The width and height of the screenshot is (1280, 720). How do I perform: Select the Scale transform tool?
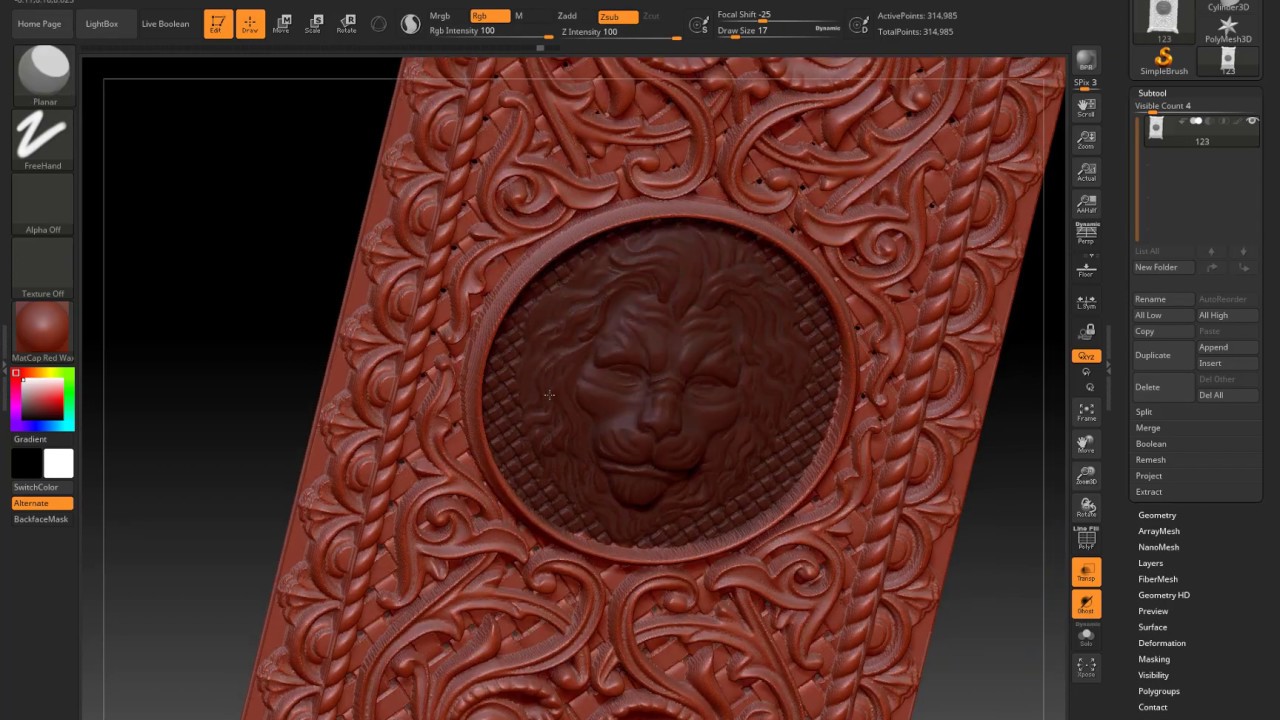point(313,23)
